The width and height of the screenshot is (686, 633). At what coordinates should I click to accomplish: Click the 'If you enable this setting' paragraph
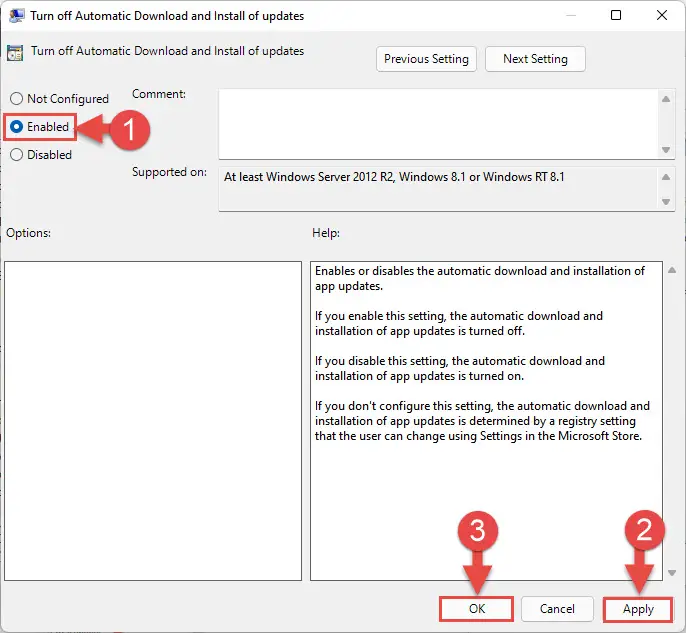pos(458,323)
